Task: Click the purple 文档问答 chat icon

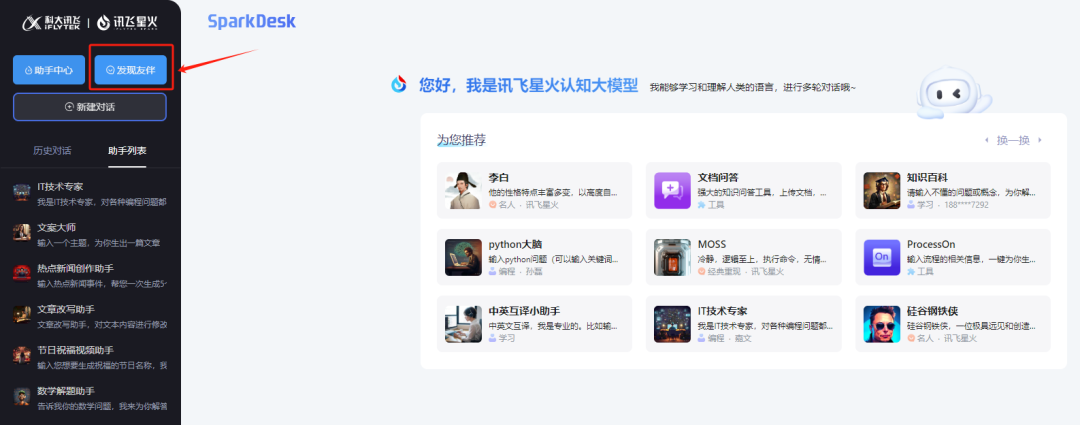Action: point(672,191)
